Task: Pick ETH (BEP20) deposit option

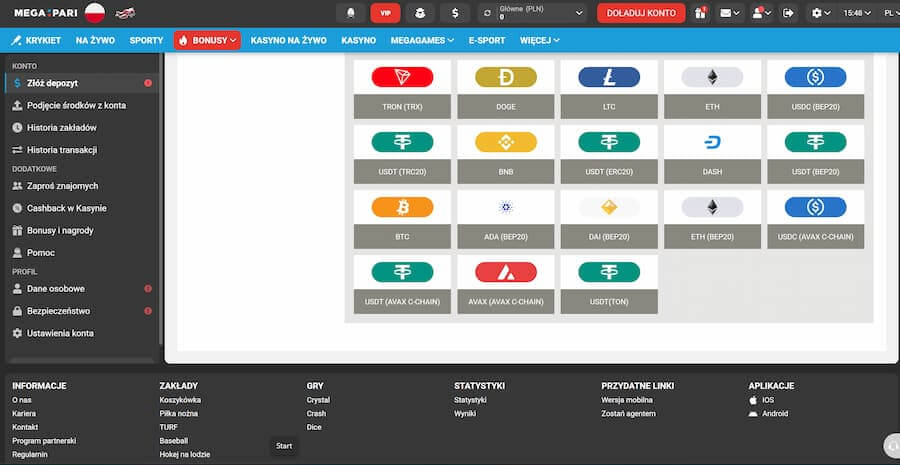Action: point(712,219)
